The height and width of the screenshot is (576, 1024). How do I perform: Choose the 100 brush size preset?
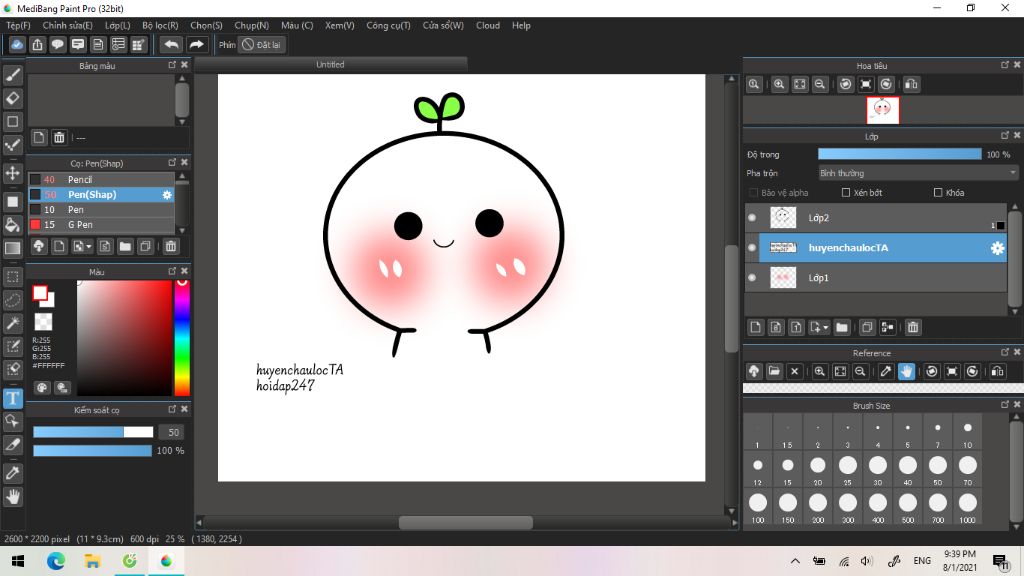(758, 507)
